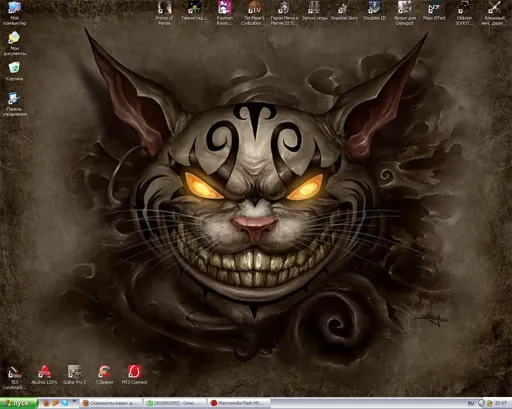Launch the CCleaner shortcut

tap(104, 375)
